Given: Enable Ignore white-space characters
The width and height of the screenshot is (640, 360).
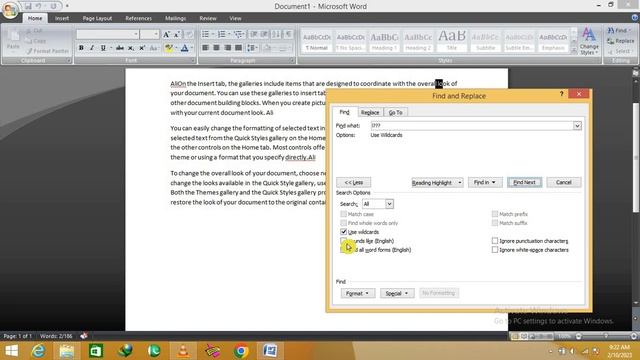Looking at the screenshot, I should click(495, 250).
